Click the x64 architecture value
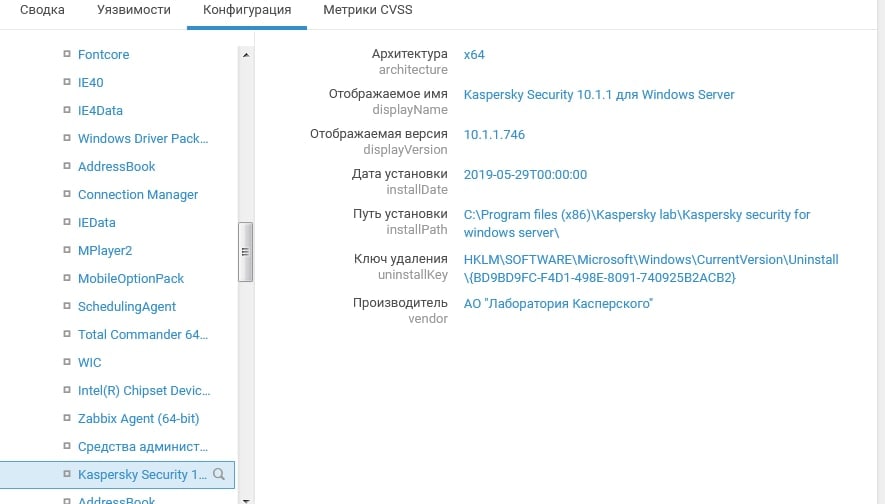 pyautogui.click(x=474, y=55)
